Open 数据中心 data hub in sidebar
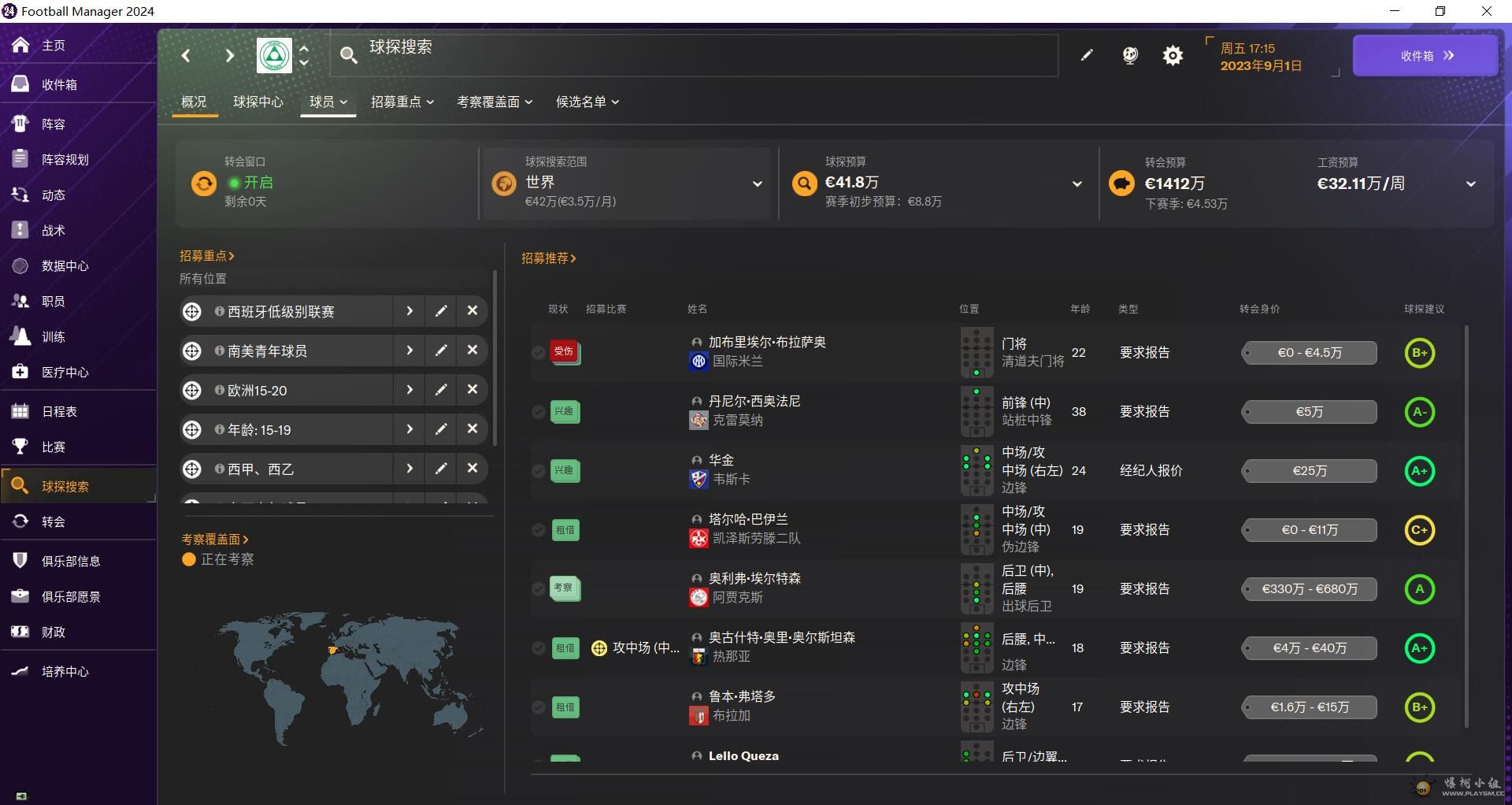1512x805 pixels. click(79, 265)
